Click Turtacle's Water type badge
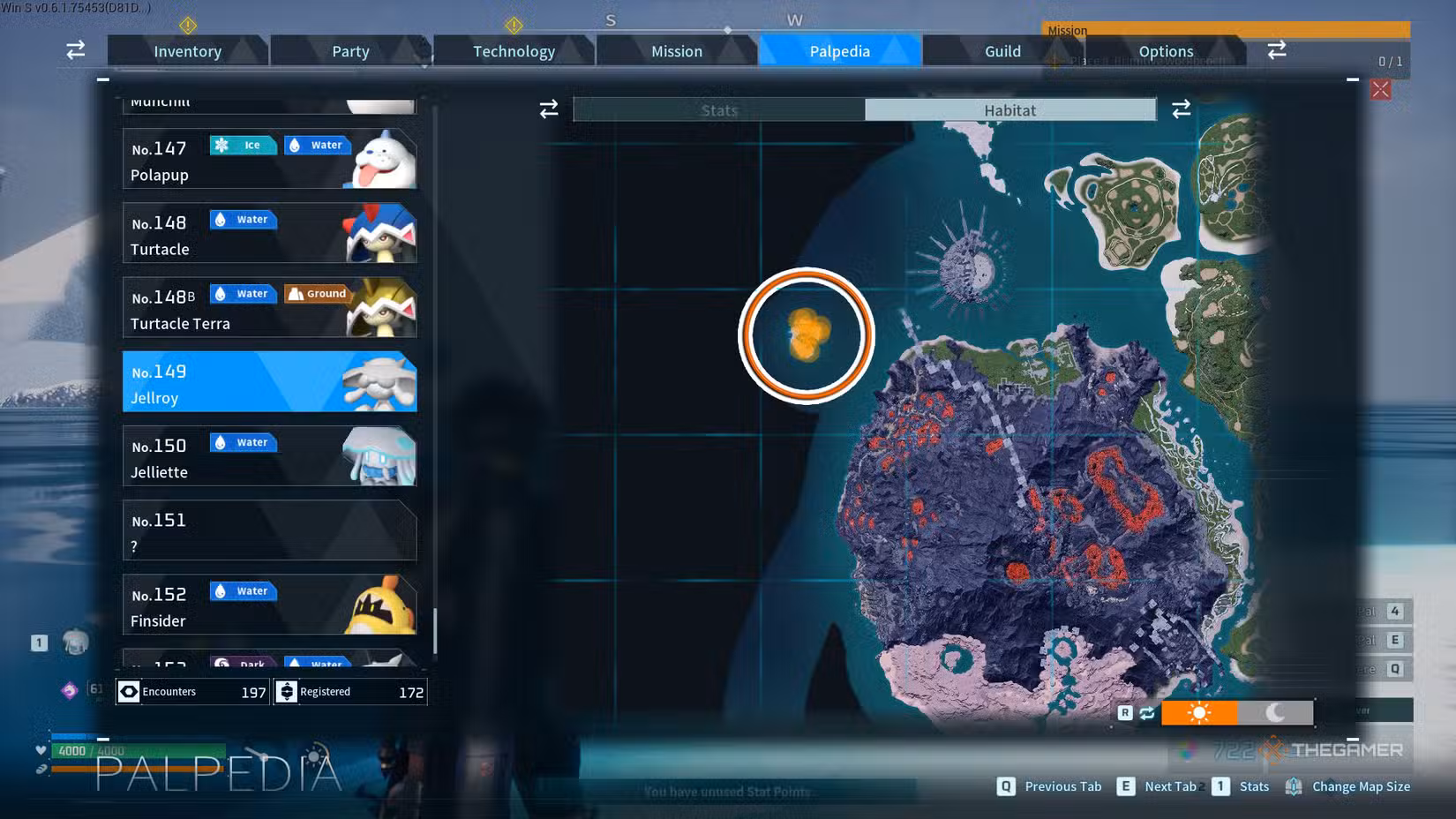1456x819 pixels. click(244, 220)
